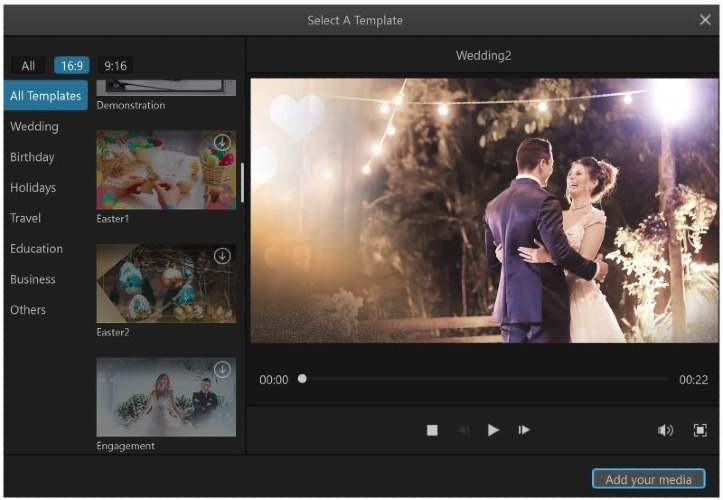Mute the preview volume speaker icon
The height and width of the screenshot is (500, 723).
point(665,430)
